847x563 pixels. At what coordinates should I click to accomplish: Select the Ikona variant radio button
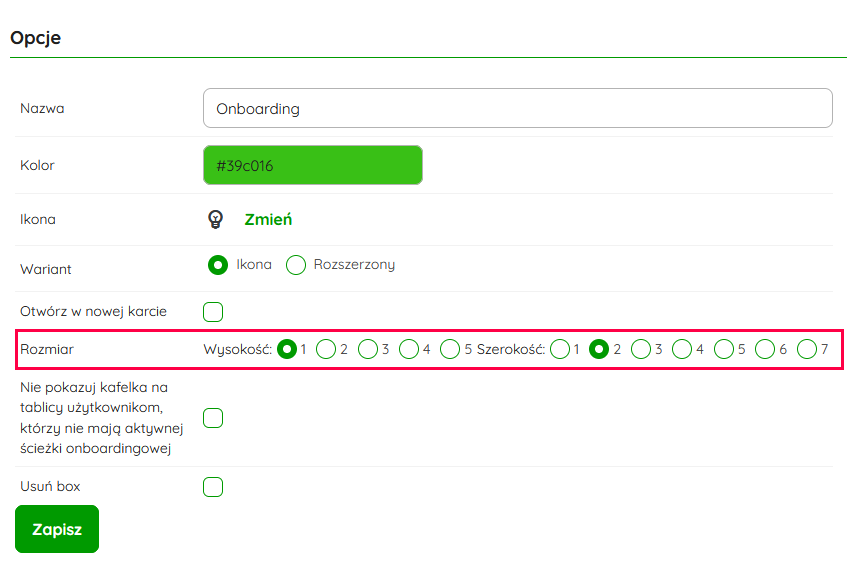tap(218, 265)
